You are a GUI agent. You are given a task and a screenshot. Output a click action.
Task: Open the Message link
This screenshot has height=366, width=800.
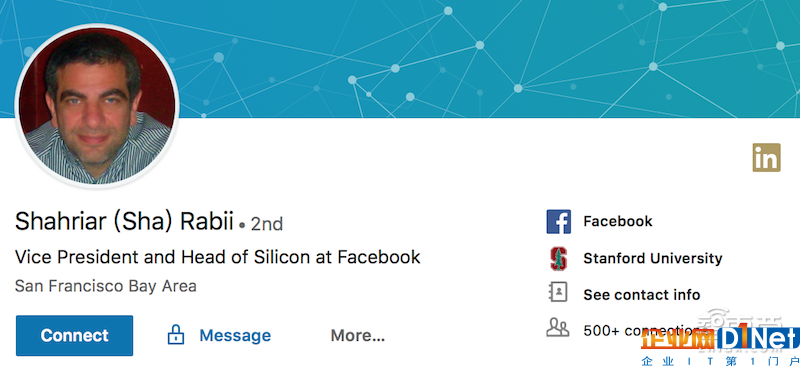[x=235, y=335]
